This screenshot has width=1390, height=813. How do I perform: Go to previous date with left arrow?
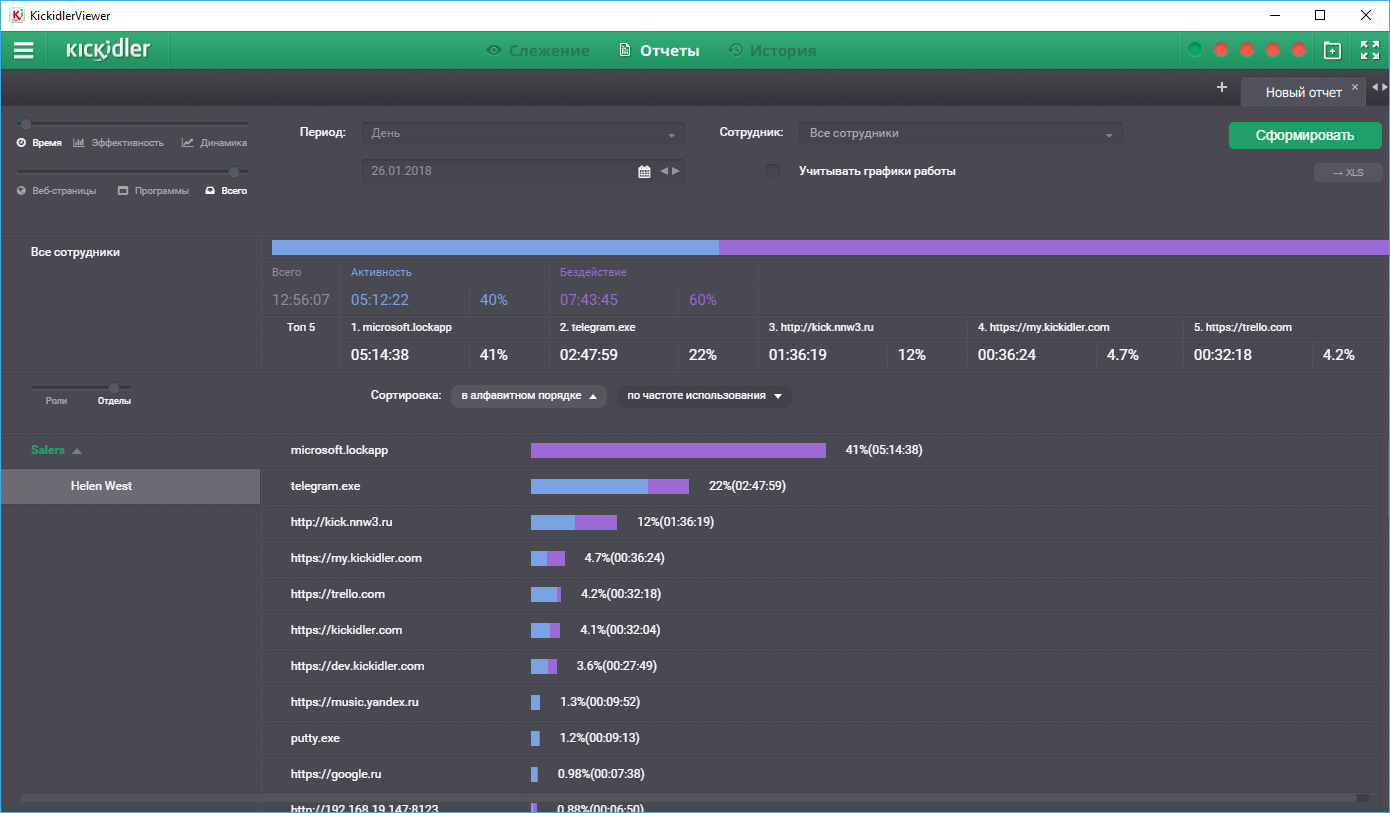pyautogui.click(x=664, y=171)
